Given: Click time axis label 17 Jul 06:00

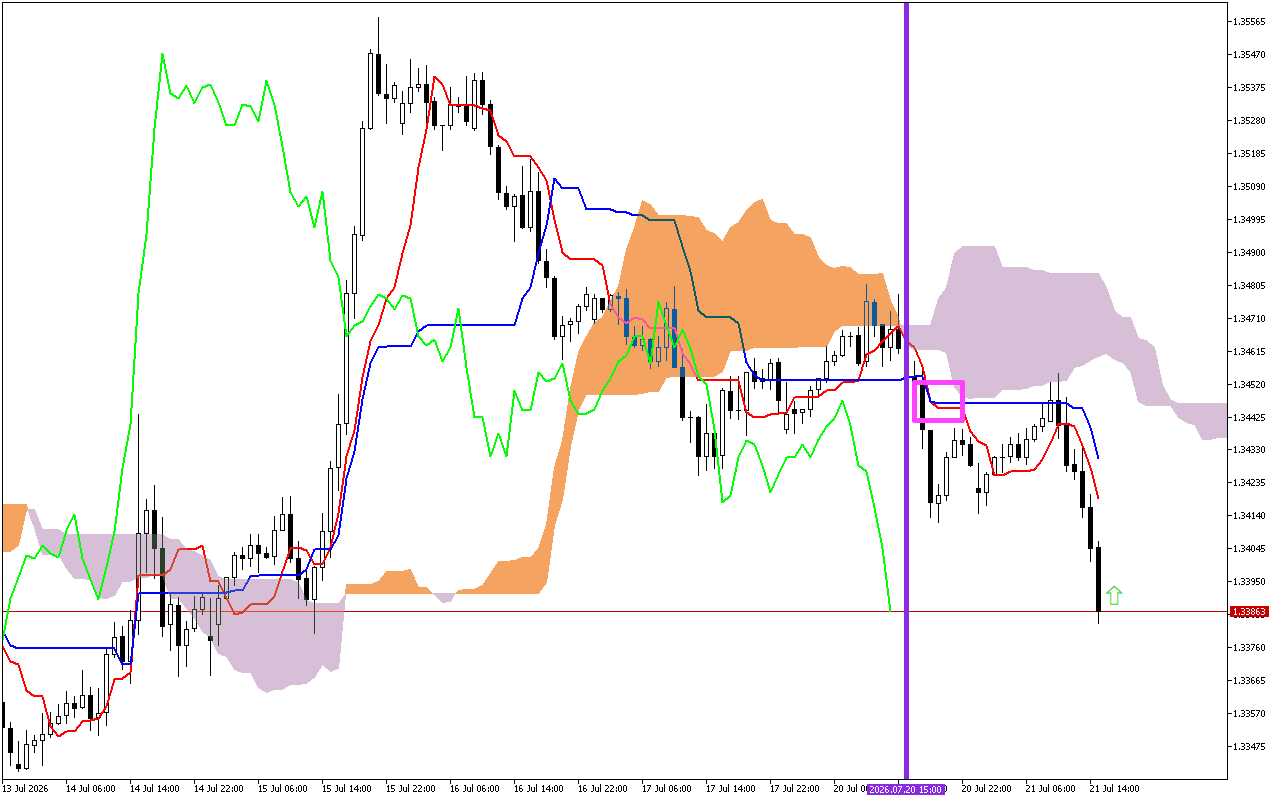Looking at the screenshot, I should pos(666,789).
